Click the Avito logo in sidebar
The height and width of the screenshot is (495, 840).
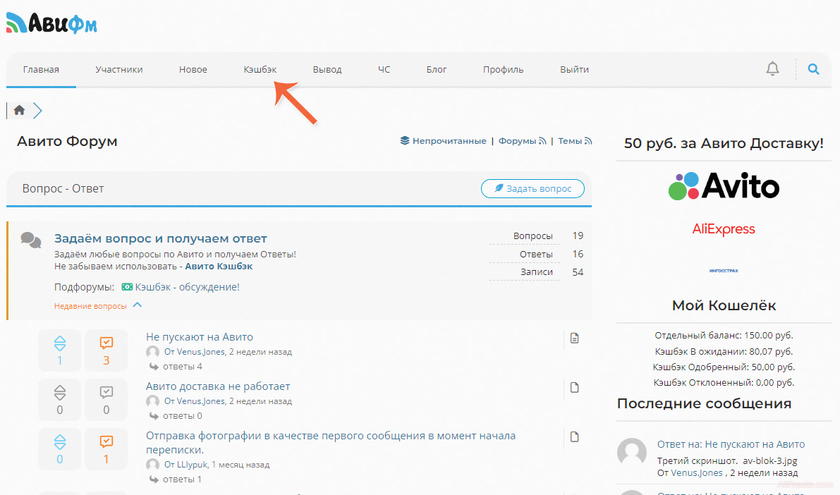(724, 186)
